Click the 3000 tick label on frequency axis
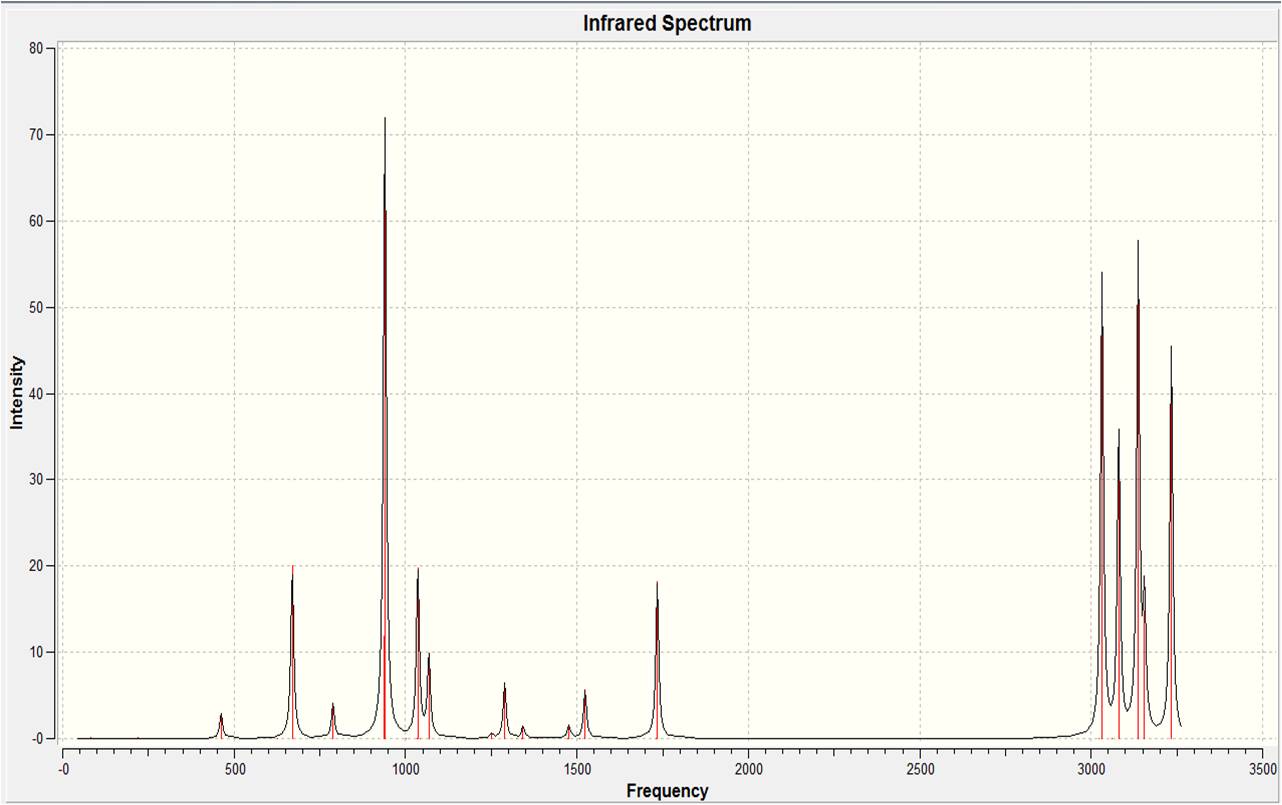This screenshot has height=805, width=1282. click(1092, 768)
